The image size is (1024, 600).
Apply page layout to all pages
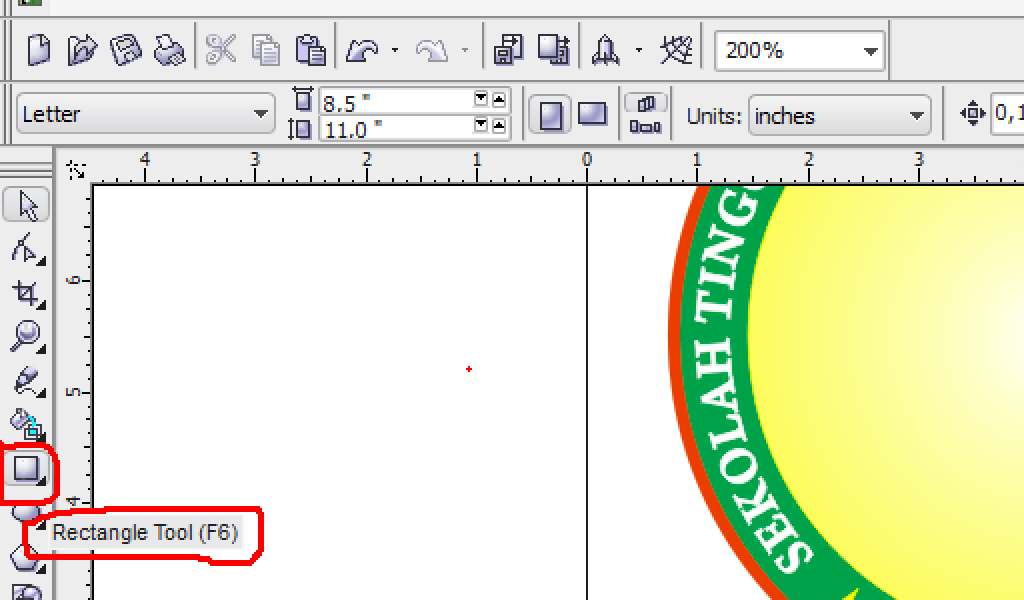click(646, 103)
